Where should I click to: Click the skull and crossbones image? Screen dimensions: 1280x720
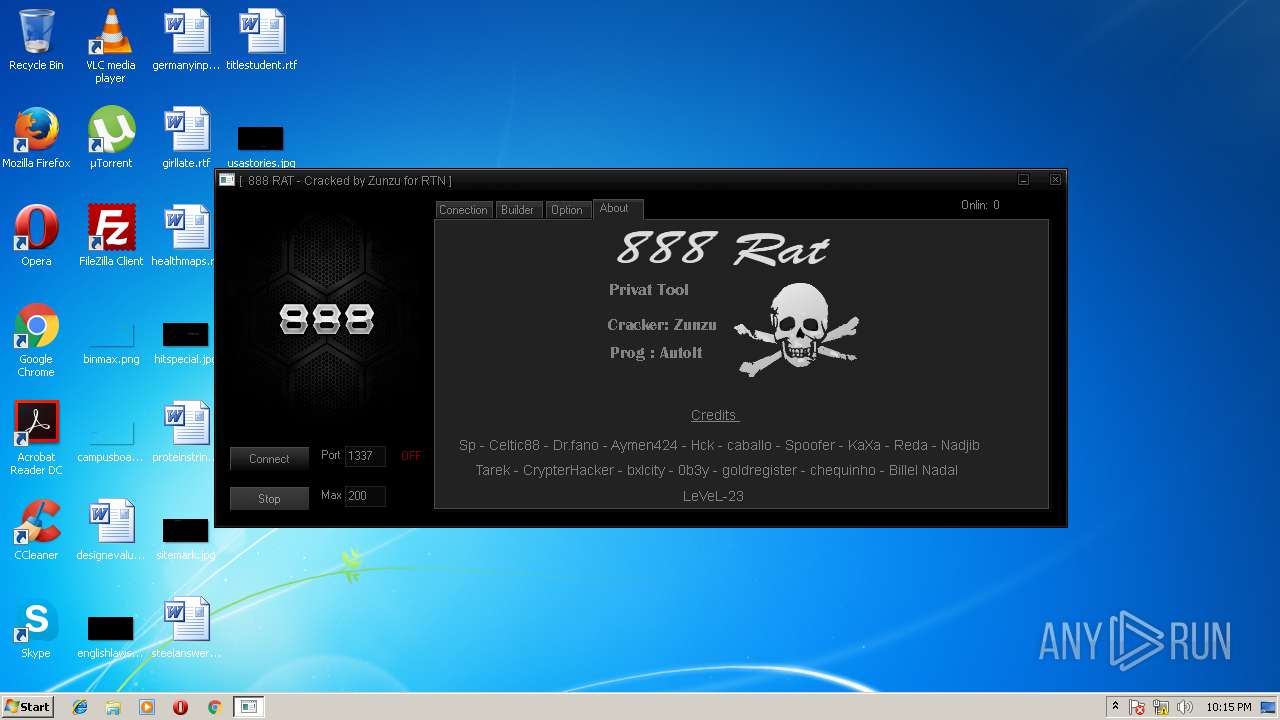click(x=796, y=329)
